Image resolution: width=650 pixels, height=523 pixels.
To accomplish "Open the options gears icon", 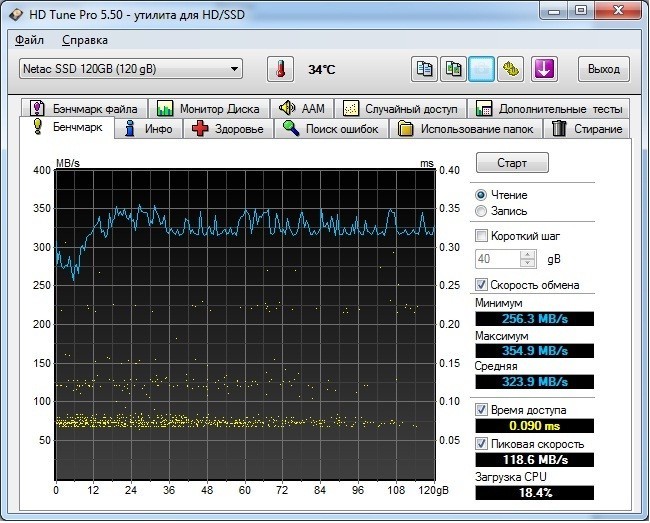I will 510,69.
